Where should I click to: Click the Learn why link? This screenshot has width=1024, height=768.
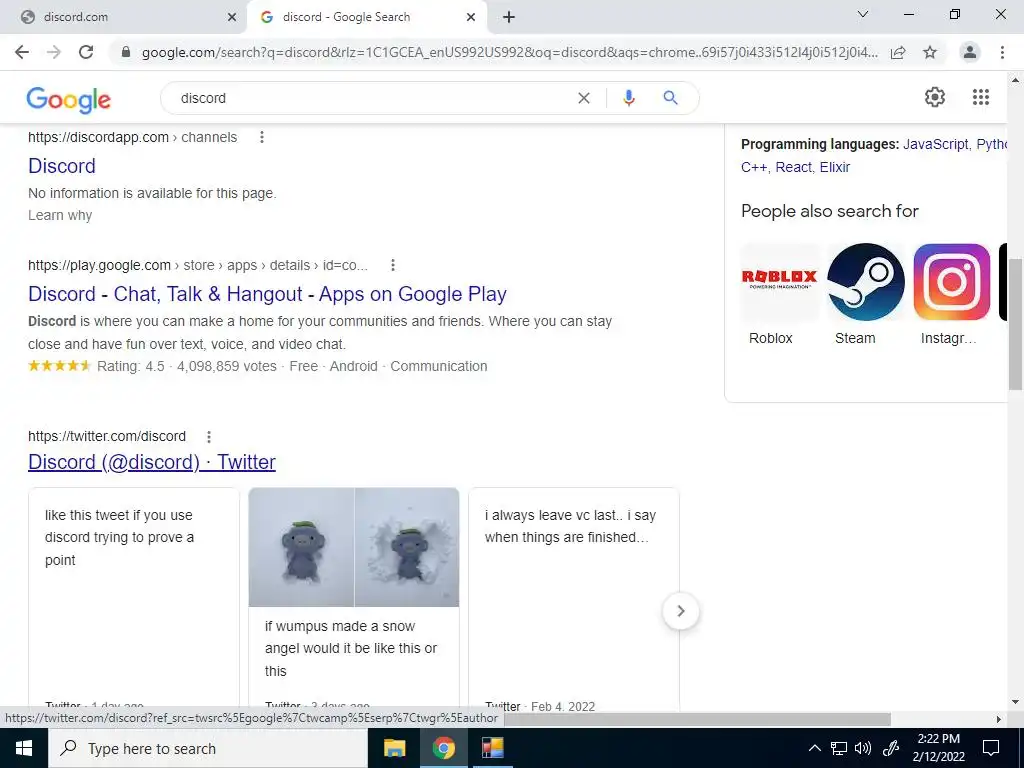(x=60, y=216)
